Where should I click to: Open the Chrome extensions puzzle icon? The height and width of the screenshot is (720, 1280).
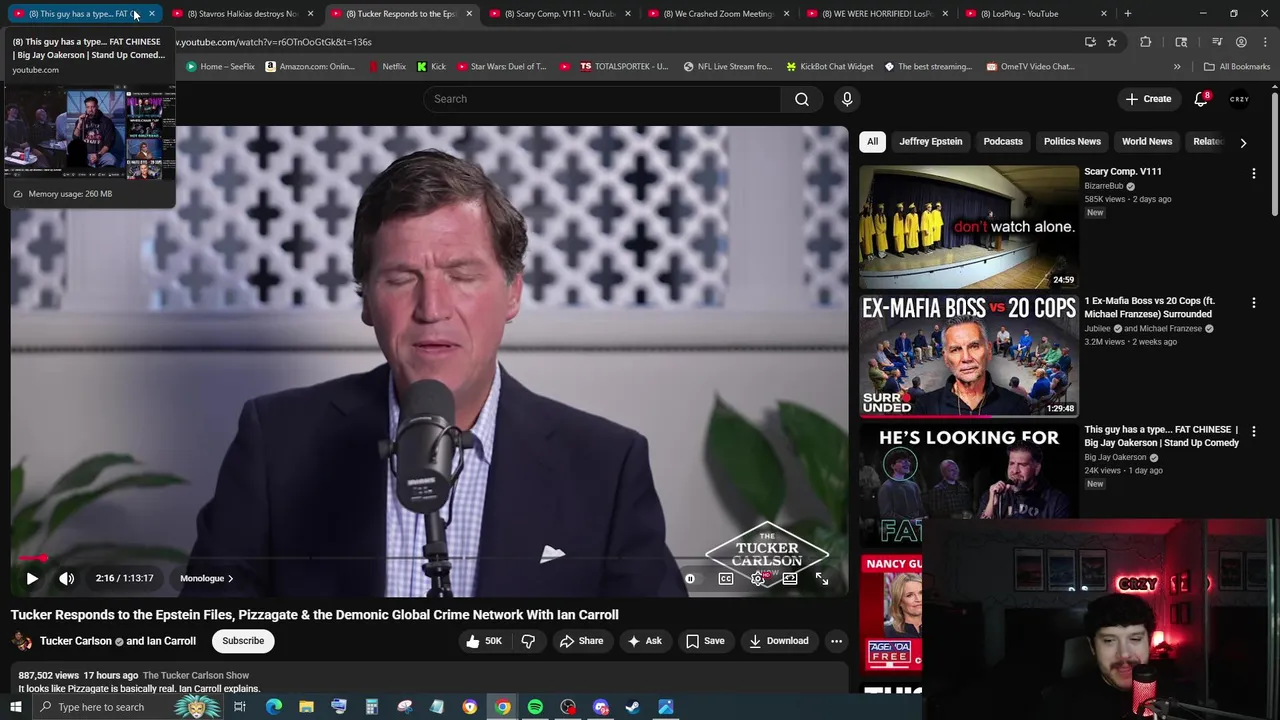[x=1146, y=42]
